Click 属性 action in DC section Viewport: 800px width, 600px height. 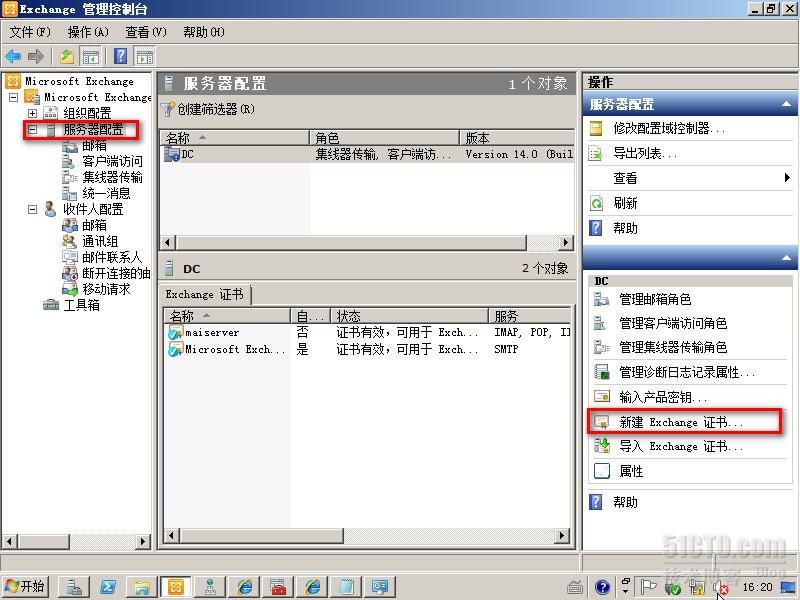(631, 471)
